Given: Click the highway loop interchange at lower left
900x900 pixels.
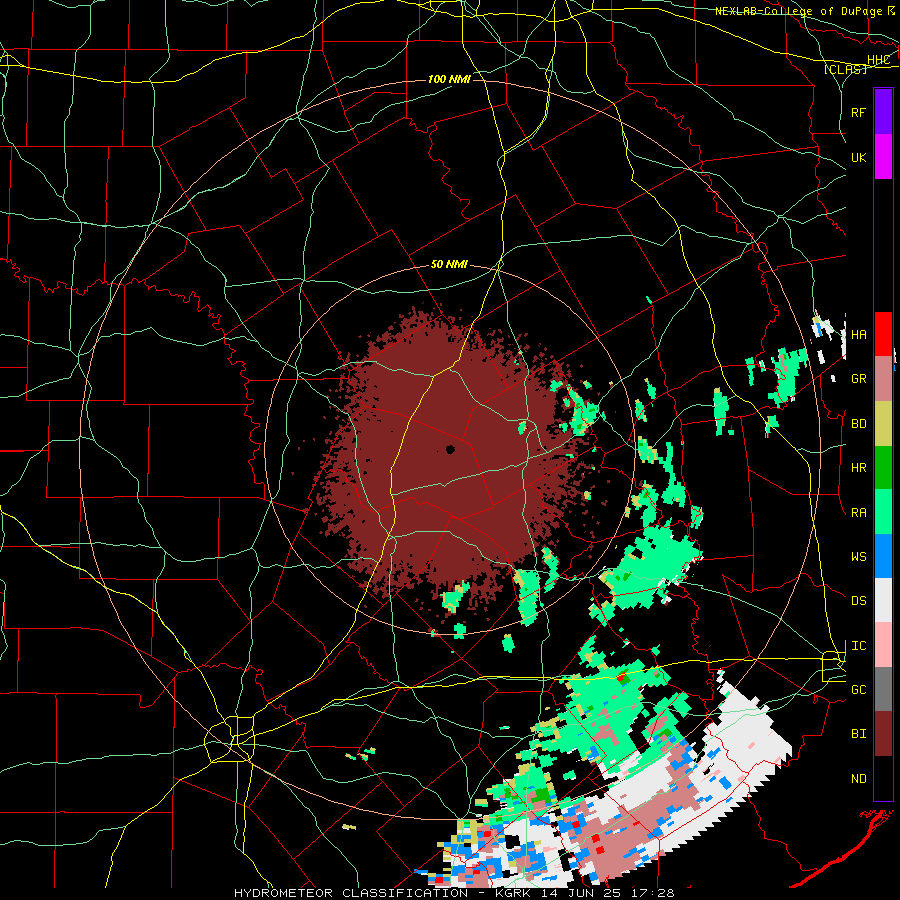Looking at the screenshot, I should [230, 739].
